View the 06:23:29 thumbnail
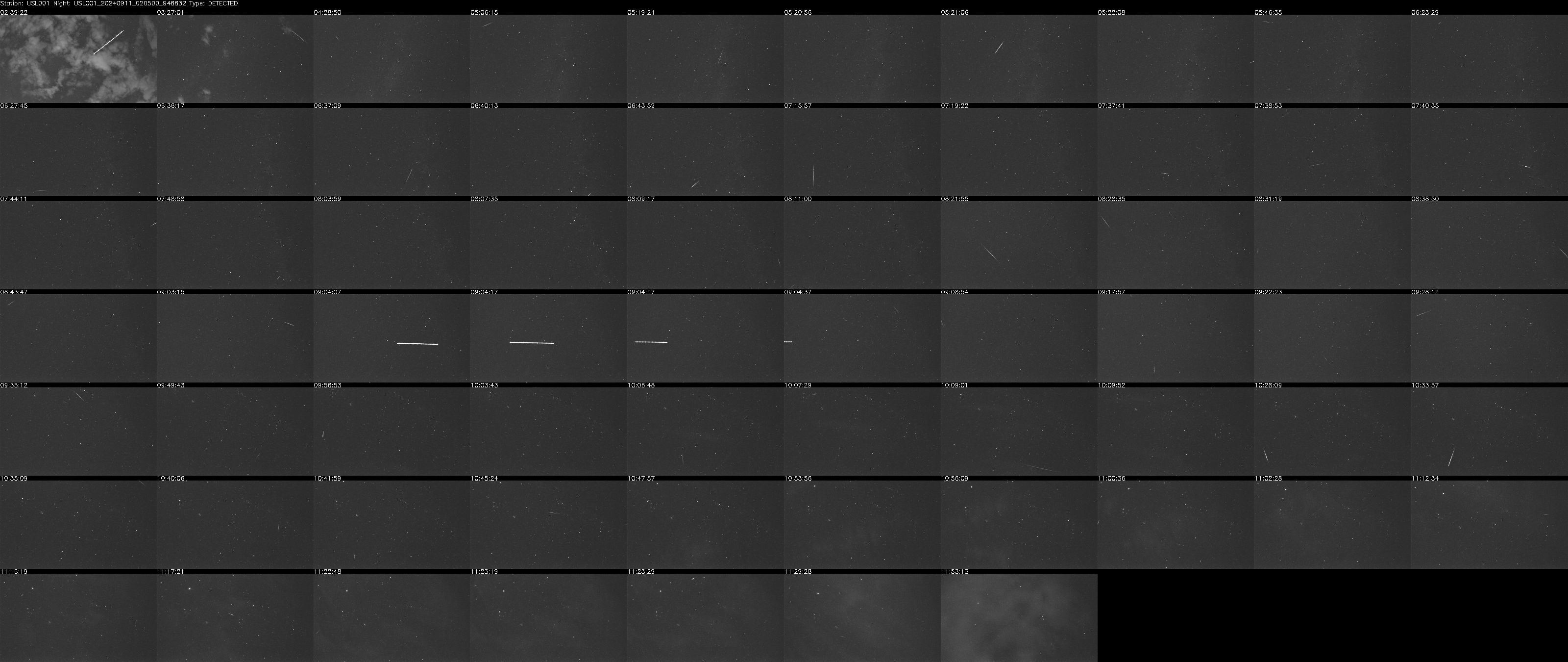This screenshot has width=1568, height=662. coord(1490,58)
